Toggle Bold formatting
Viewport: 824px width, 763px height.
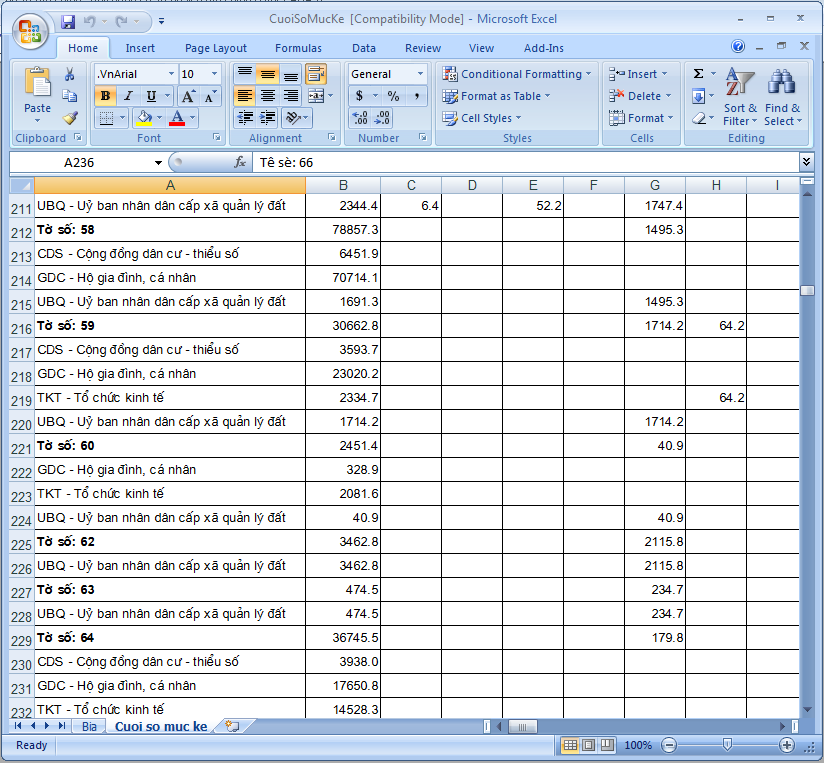pos(105,96)
